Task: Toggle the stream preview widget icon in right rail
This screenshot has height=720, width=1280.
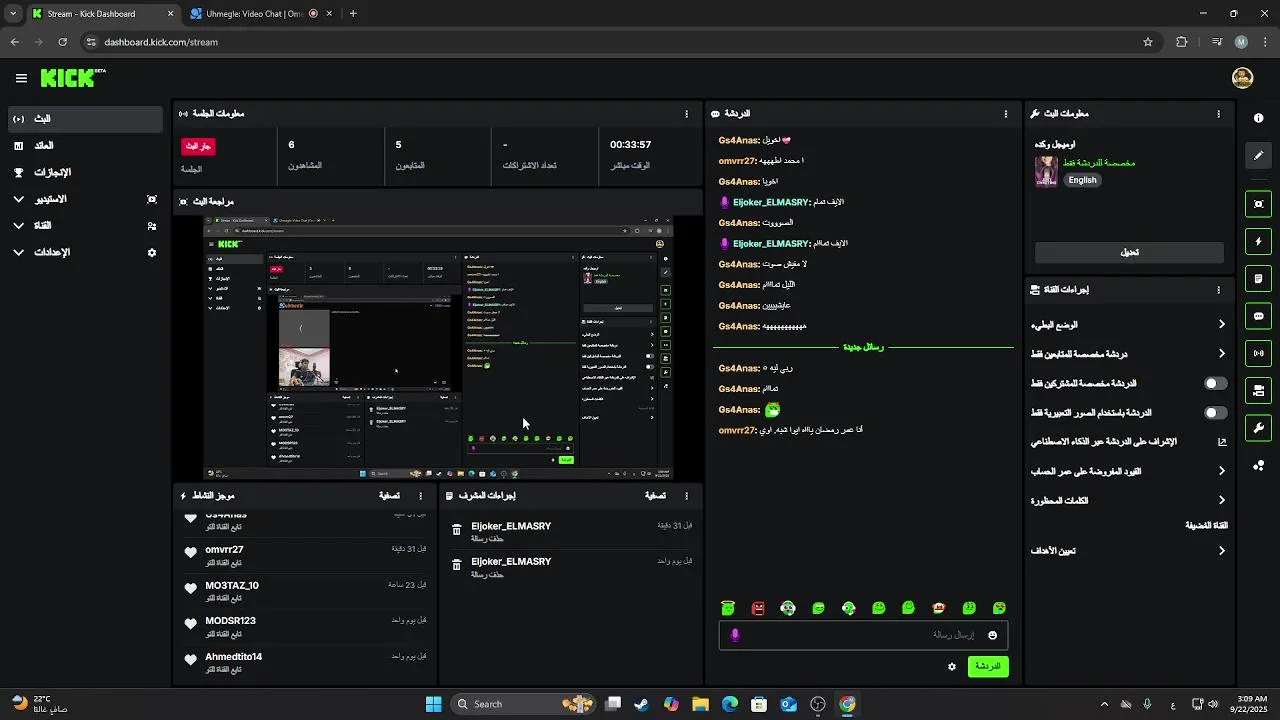Action: pos(1258,204)
